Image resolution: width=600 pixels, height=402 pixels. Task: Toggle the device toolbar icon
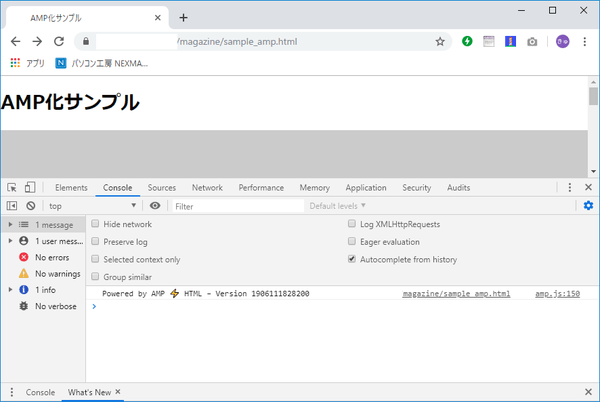tap(30, 187)
